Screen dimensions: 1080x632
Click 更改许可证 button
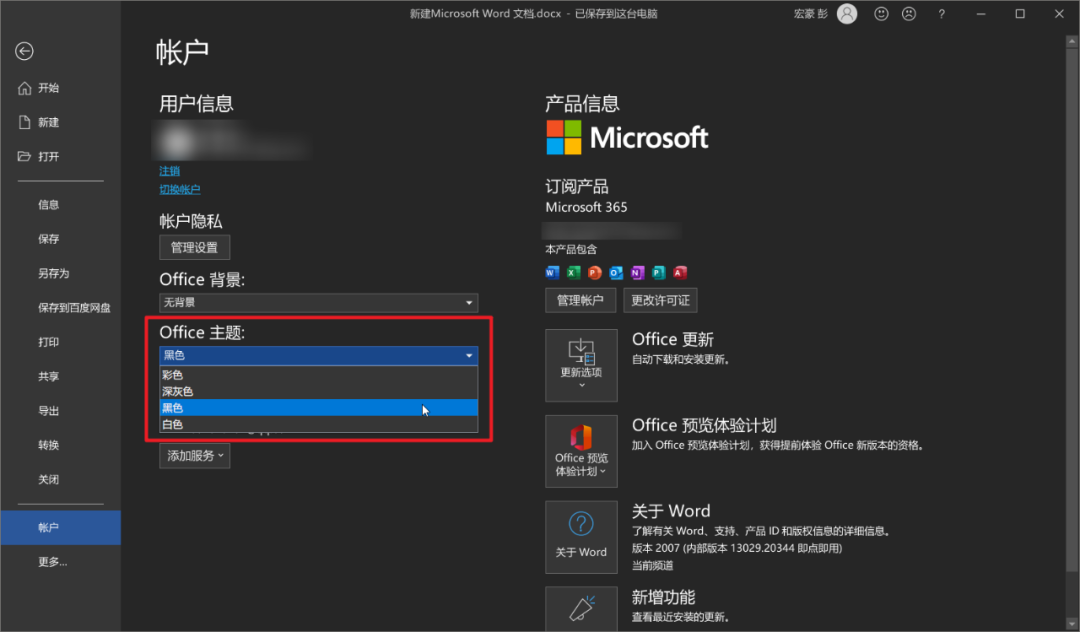pyautogui.click(x=661, y=300)
